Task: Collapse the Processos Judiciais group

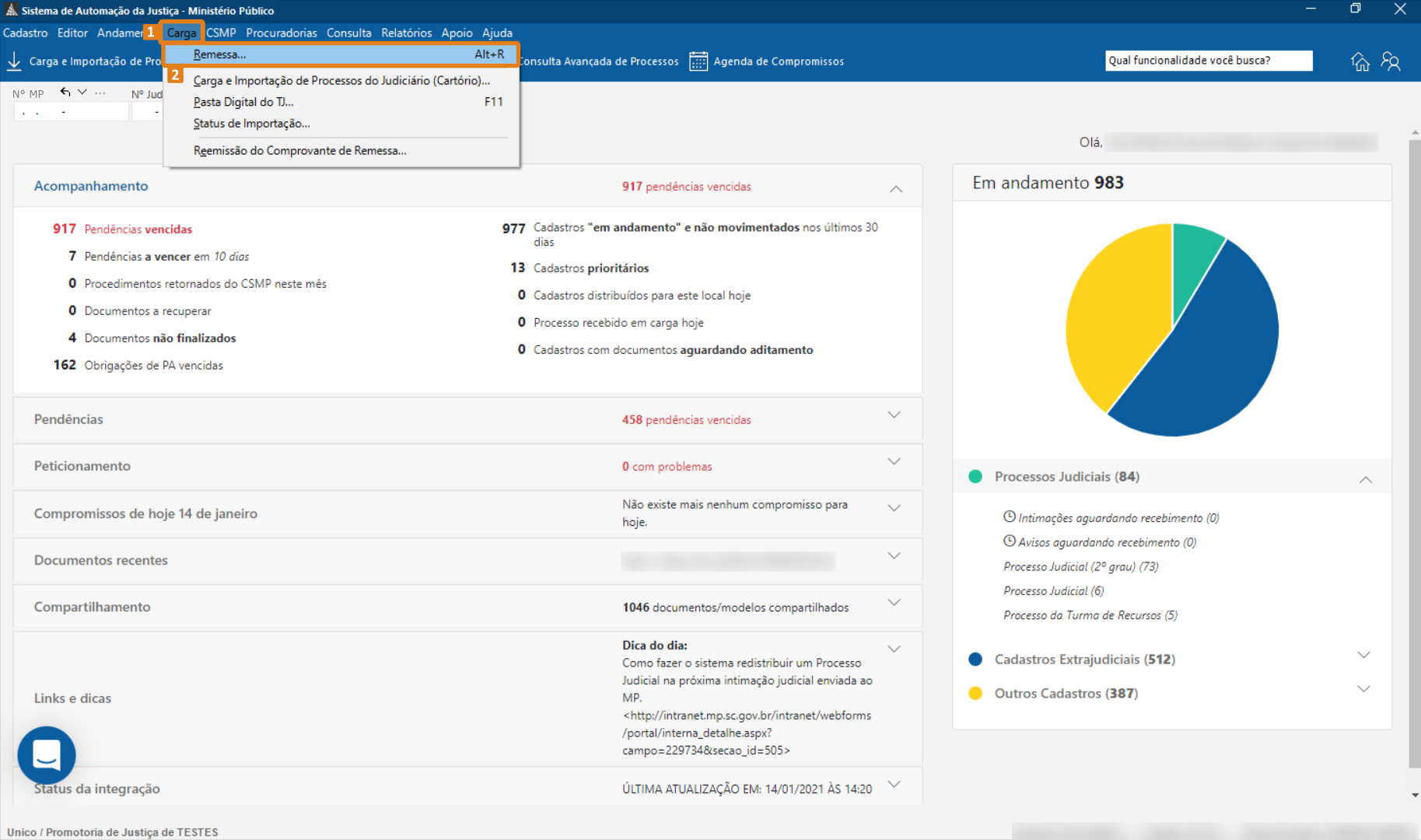Action: pos(1365,479)
